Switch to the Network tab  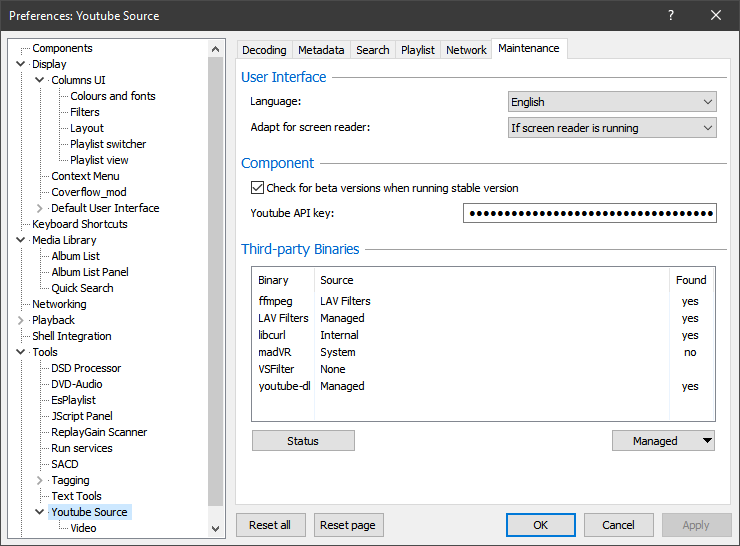(466, 50)
